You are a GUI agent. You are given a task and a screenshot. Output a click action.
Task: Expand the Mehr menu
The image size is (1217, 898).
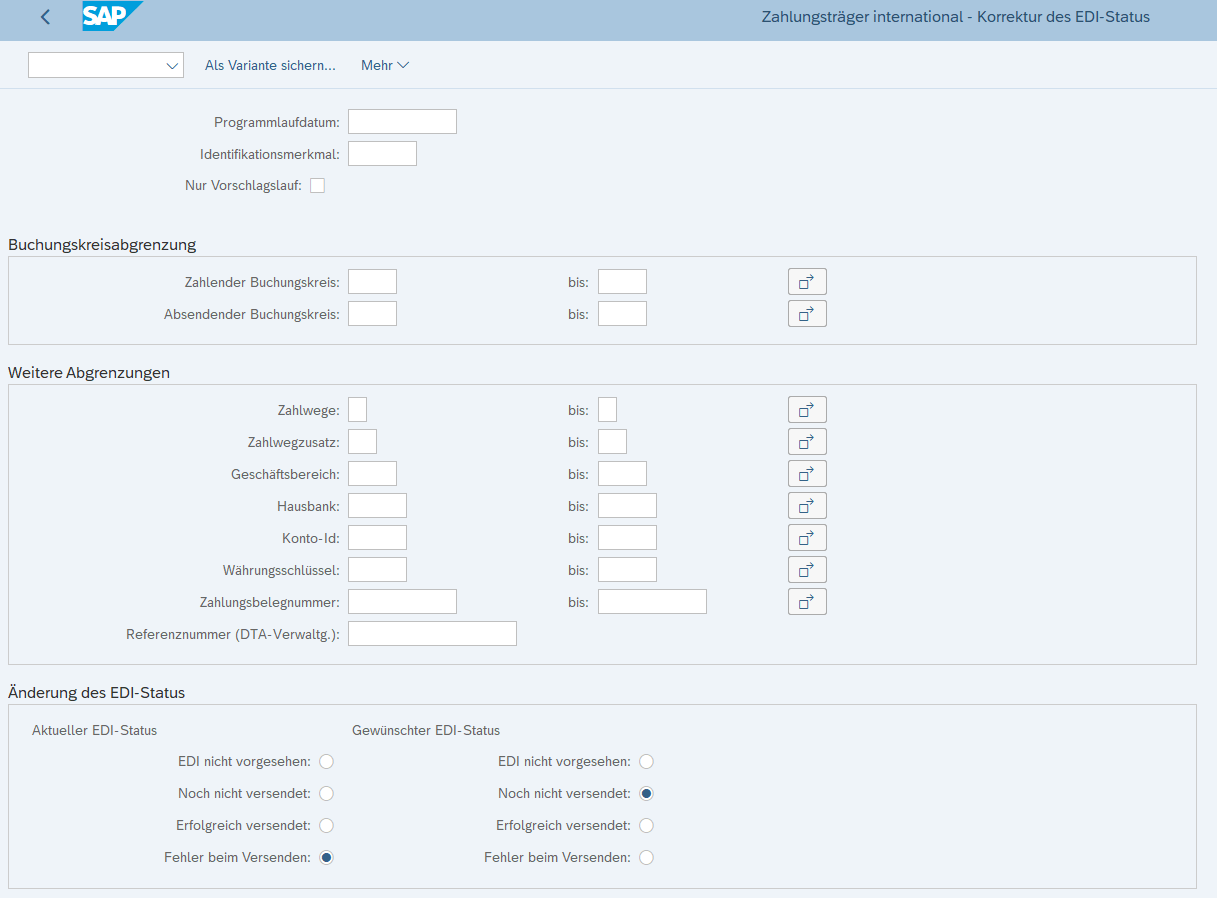(x=385, y=66)
